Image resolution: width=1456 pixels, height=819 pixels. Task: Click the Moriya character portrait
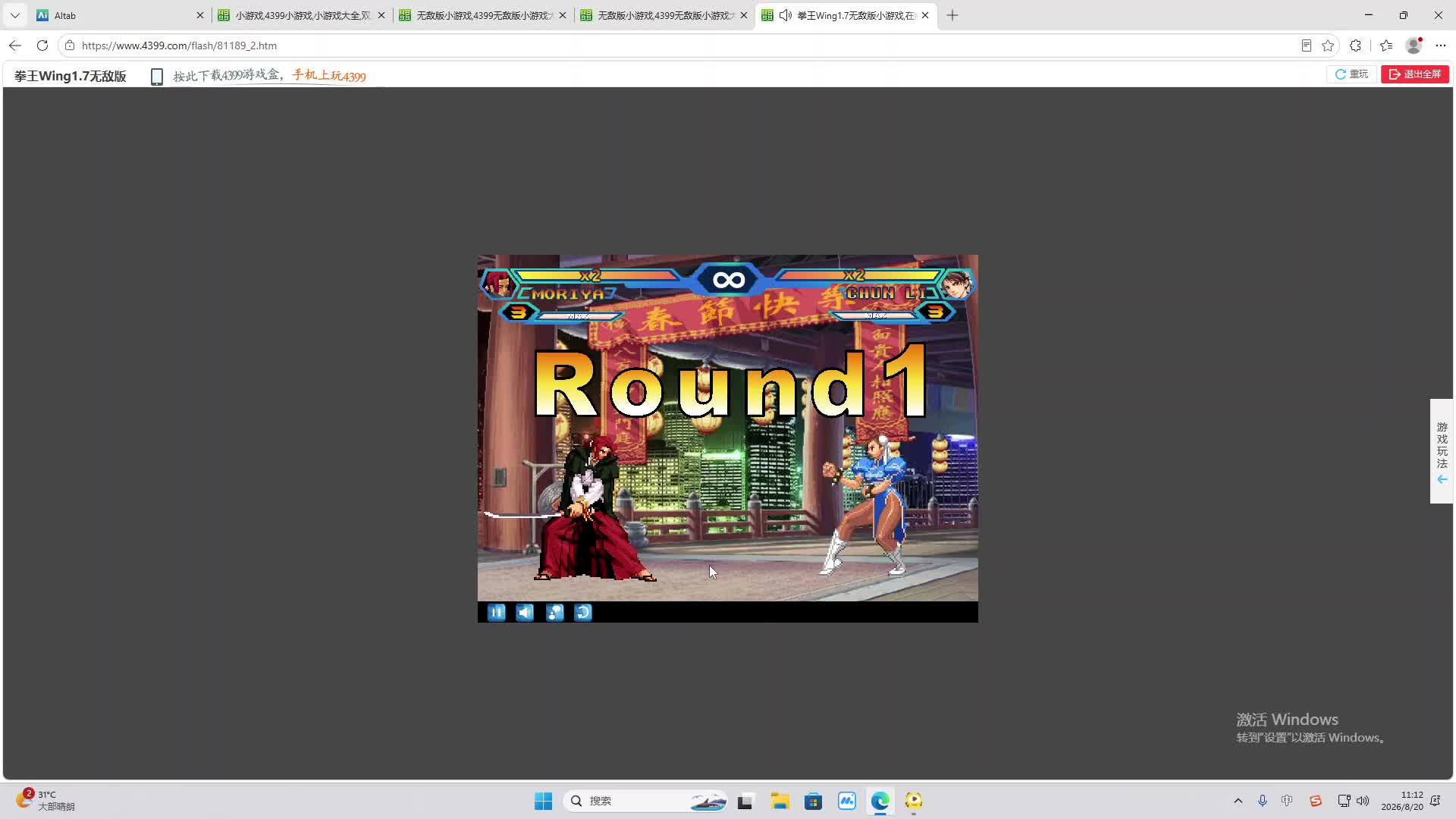497,284
